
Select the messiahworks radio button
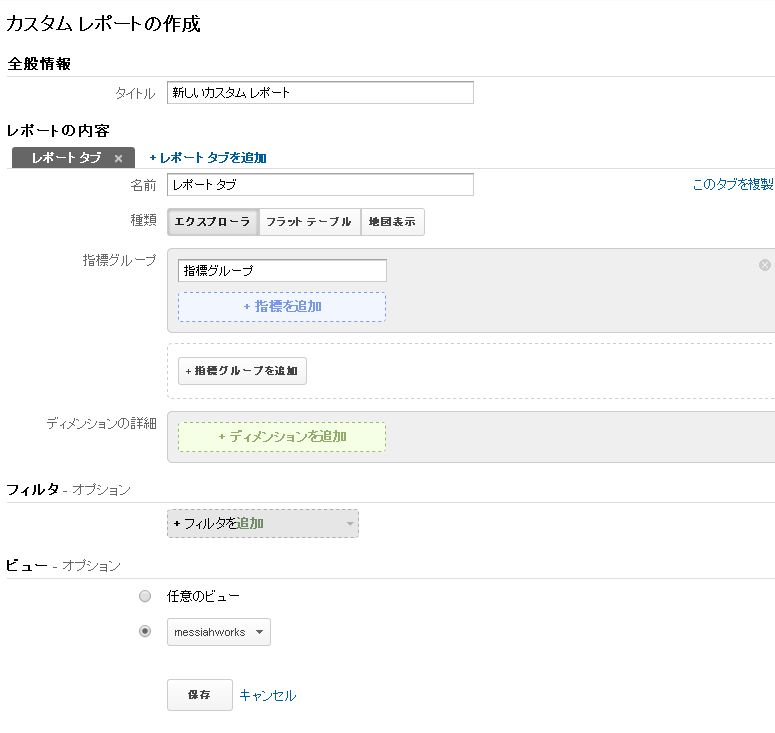tap(145, 631)
